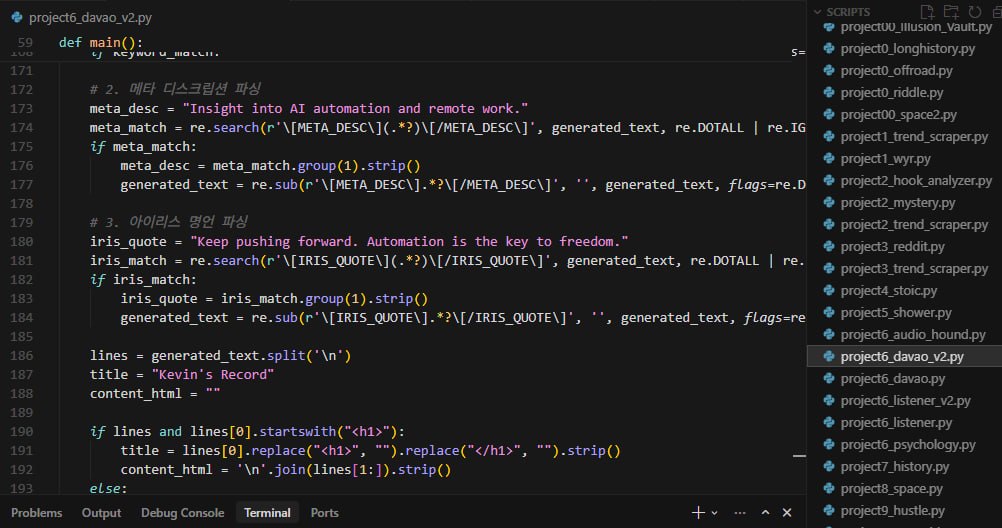Click the lines = generated_text.split line
The image size is (1002, 528).
[220, 355]
